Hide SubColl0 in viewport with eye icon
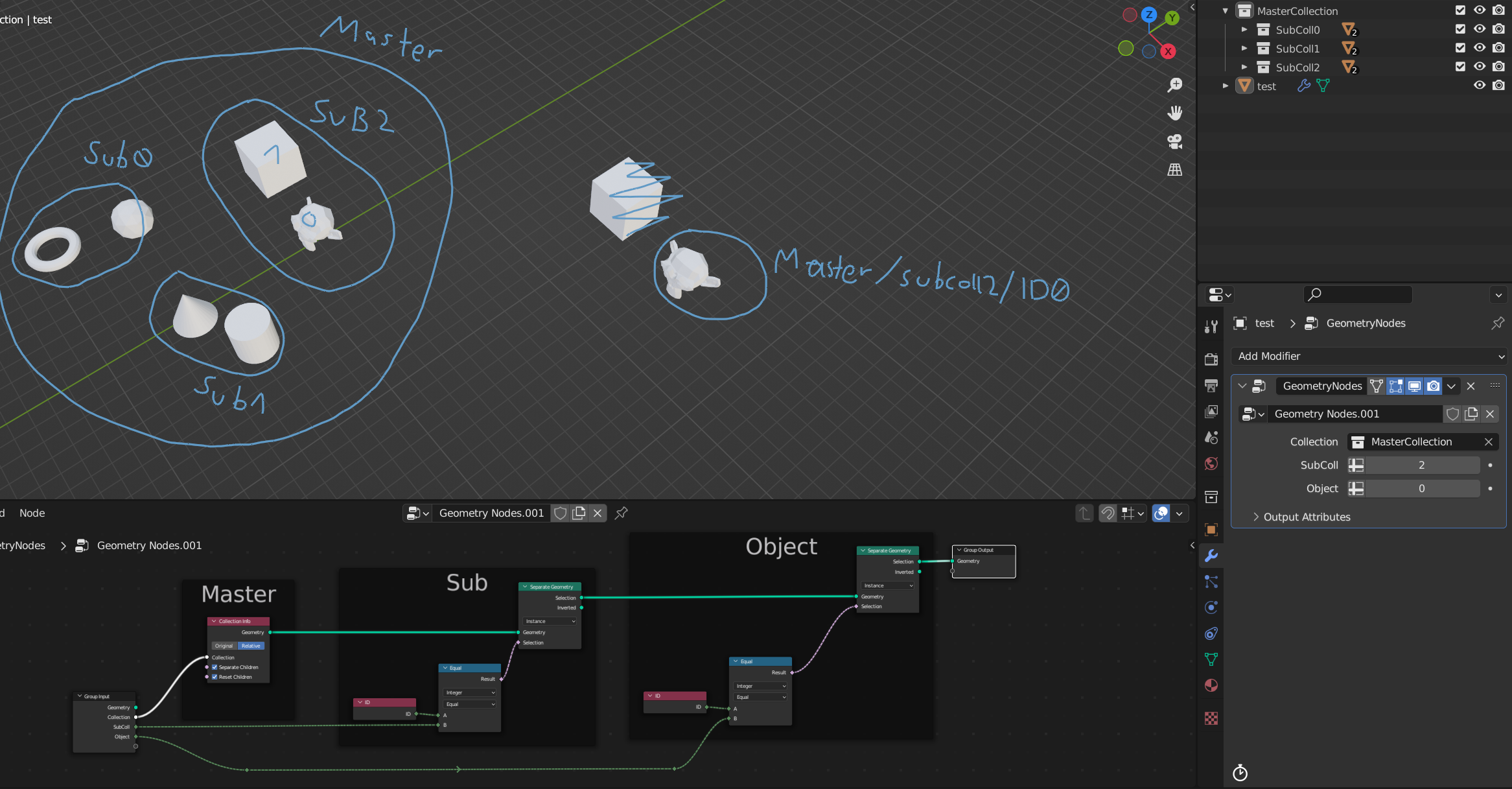This screenshot has height=789, width=1512. pyautogui.click(x=1479, y=29)
